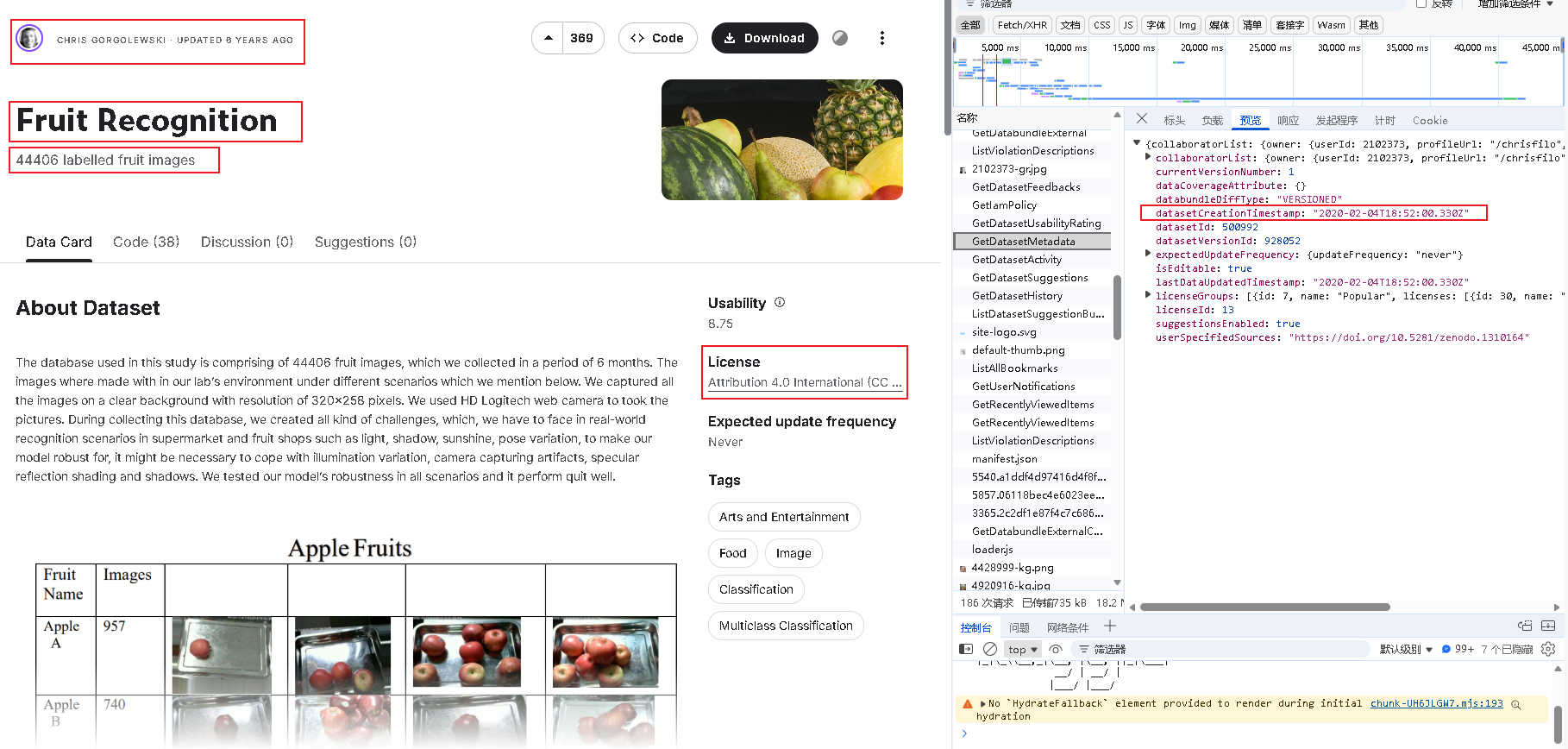Create a live expression with the eye icon

[1056, 649]
